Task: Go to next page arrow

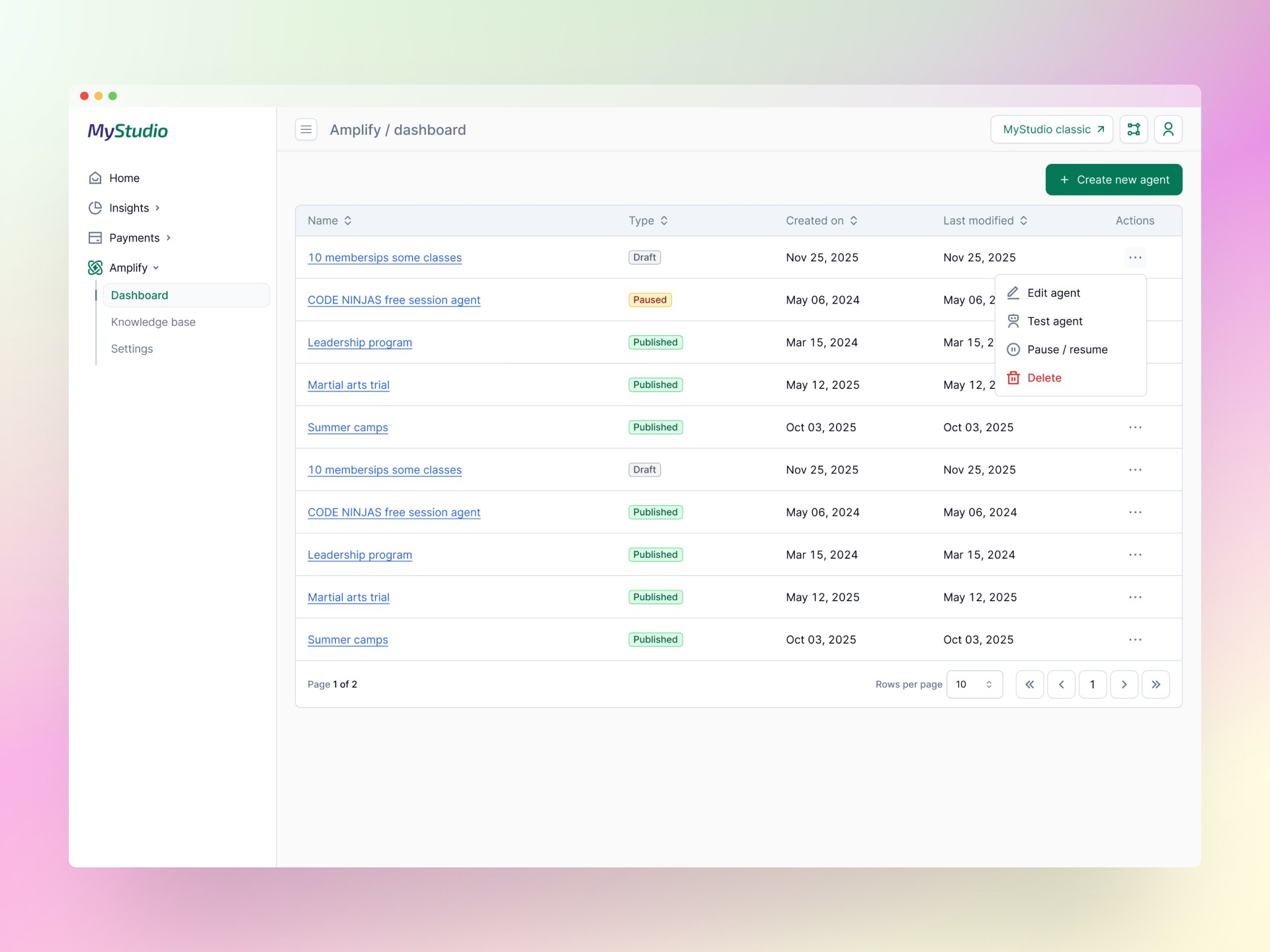Action: [1123, 684]
